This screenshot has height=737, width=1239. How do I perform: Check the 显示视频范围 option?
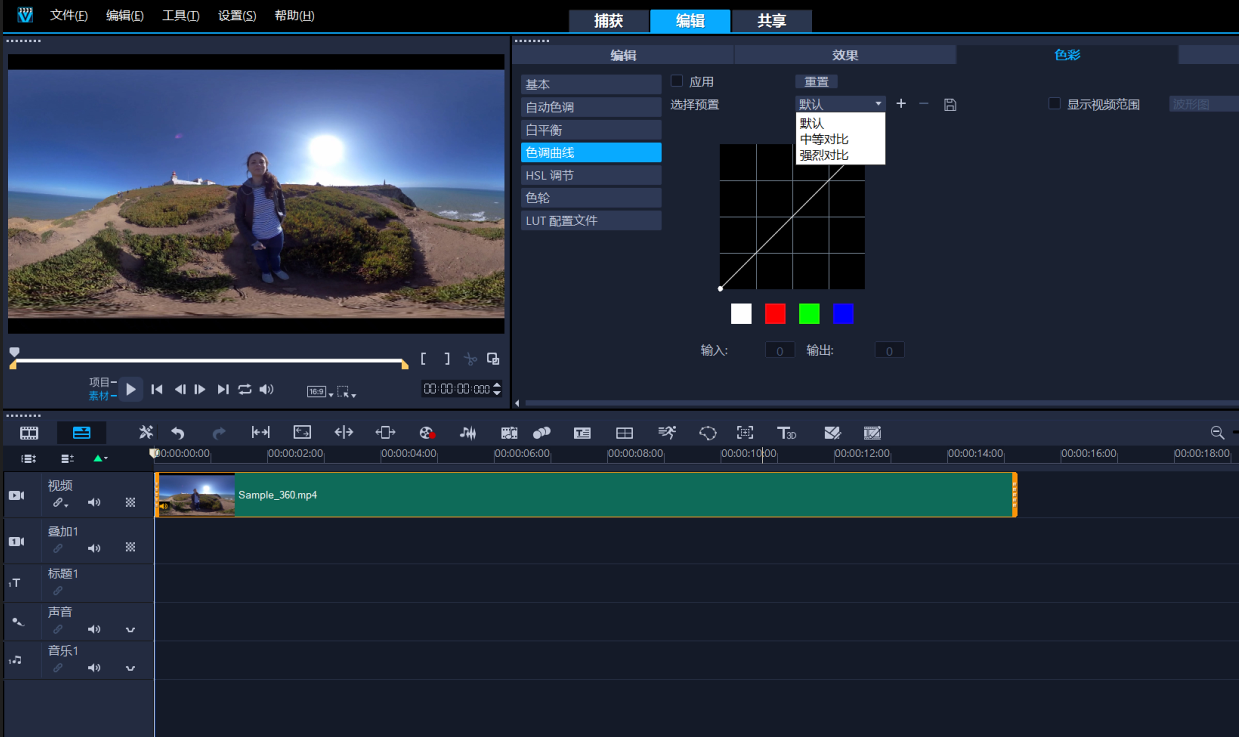click(x=1054, y=104)
